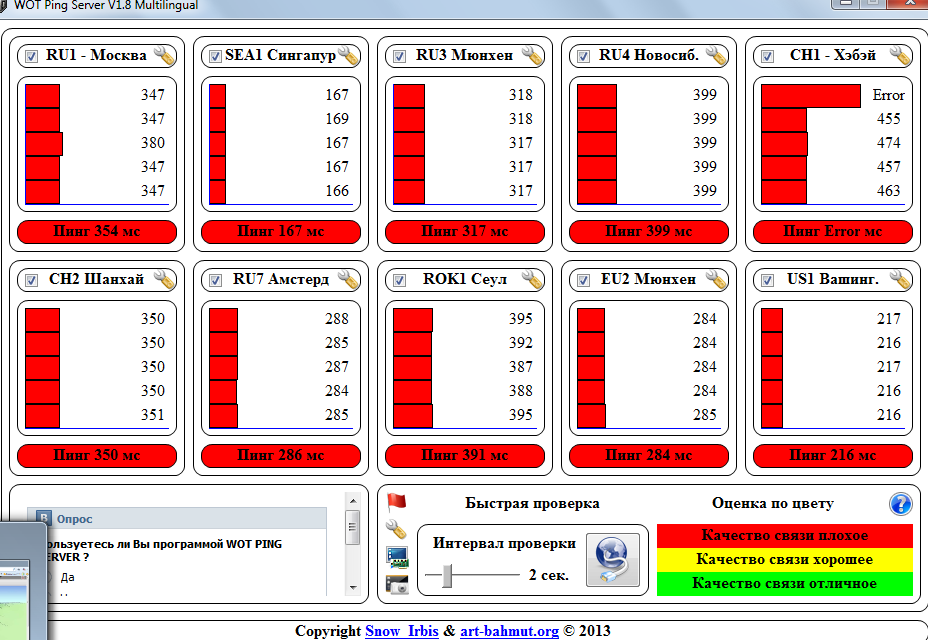
Task: Click the 288 value in RU7 Амстерд
Action: pos(337,319)
